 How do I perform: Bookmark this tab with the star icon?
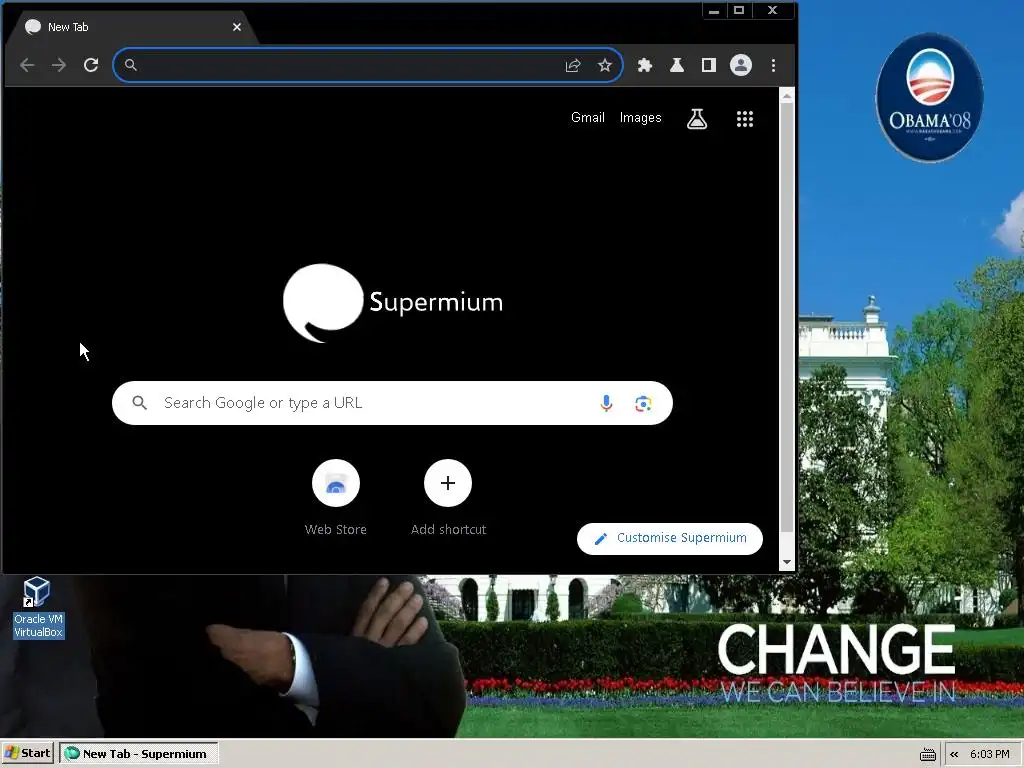(605, 65)
